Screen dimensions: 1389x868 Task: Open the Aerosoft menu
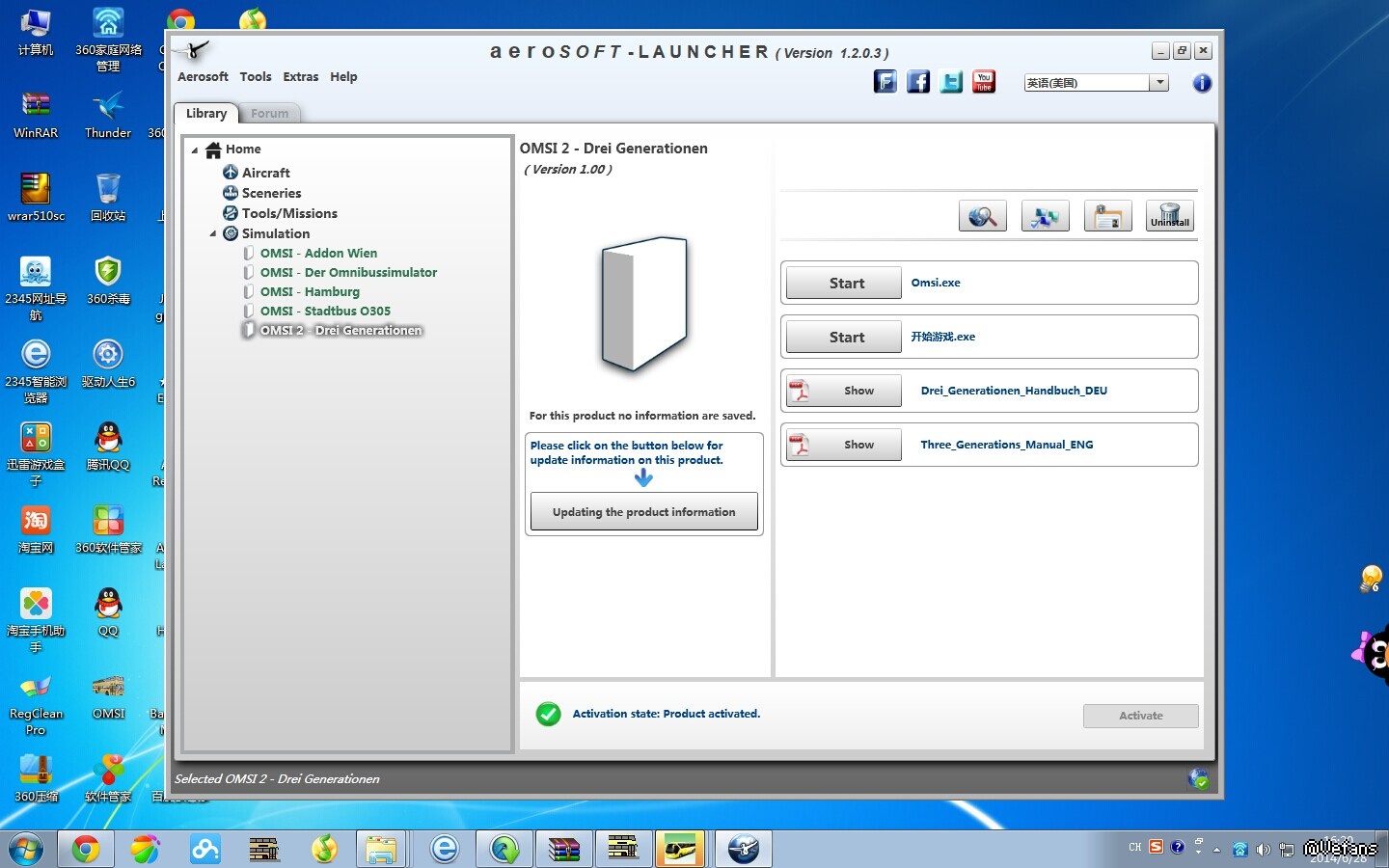click(203, 77)
